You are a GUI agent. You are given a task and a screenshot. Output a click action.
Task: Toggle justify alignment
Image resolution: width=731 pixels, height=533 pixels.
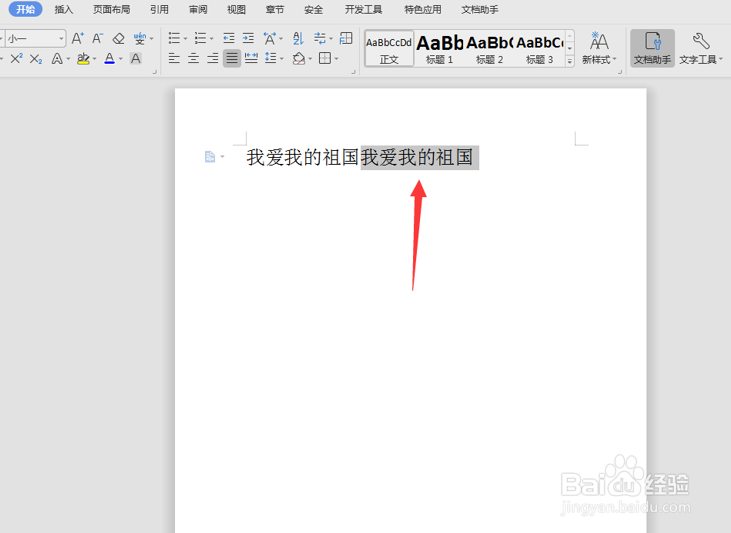(232, 59)
